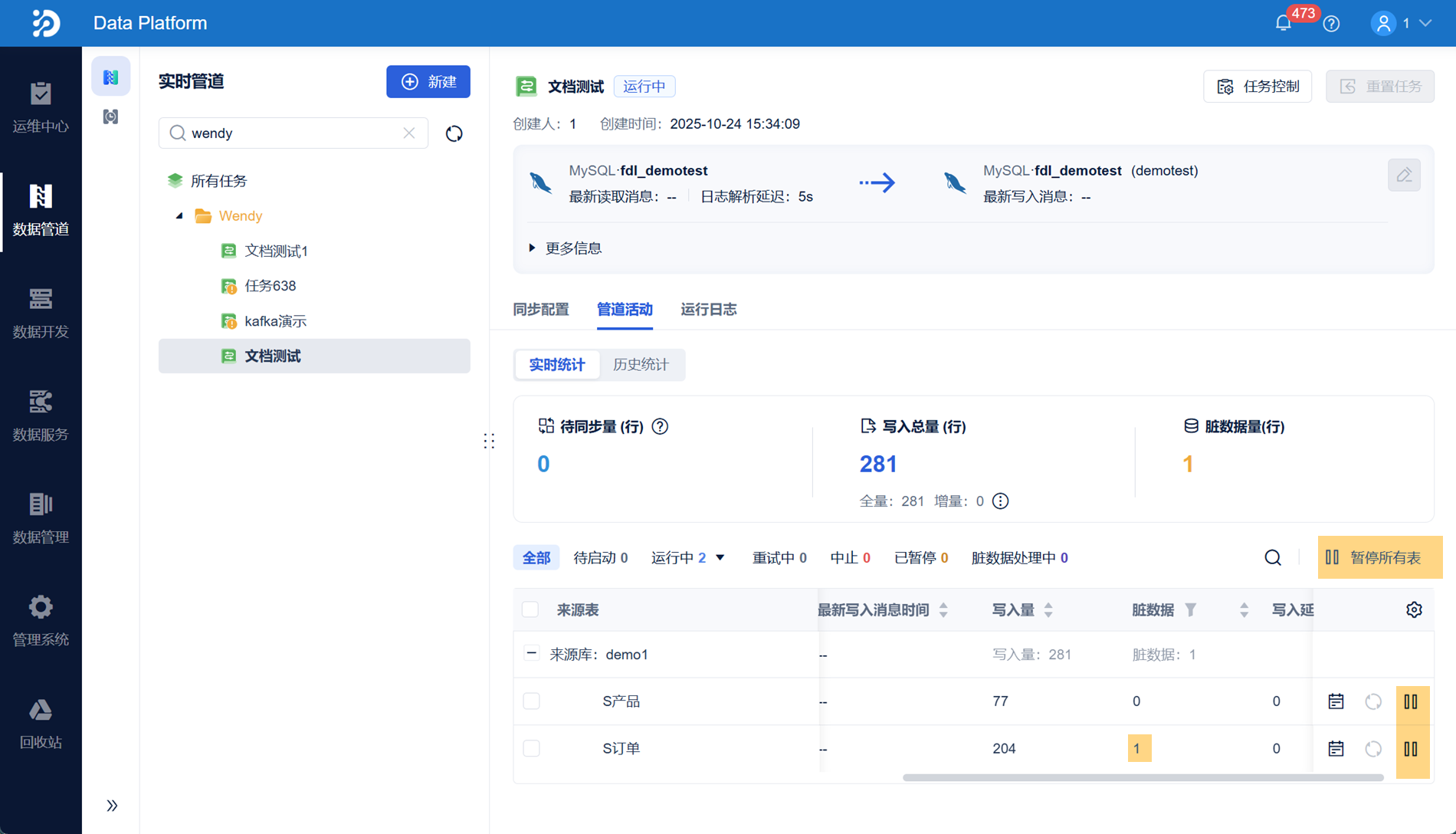Open the help question-mark icon
The width and height of the screenshot is (1456, 834).
coord(1332,24)
